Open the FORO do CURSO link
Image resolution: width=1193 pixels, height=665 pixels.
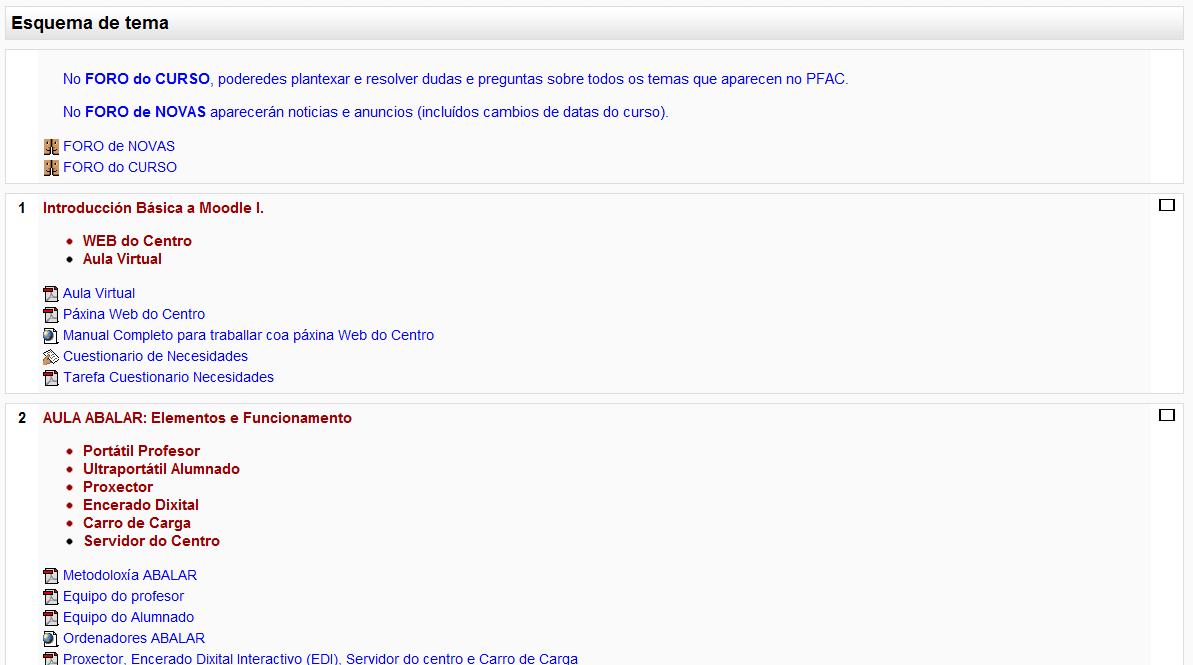pyautogui.click(x=119, y=168)
